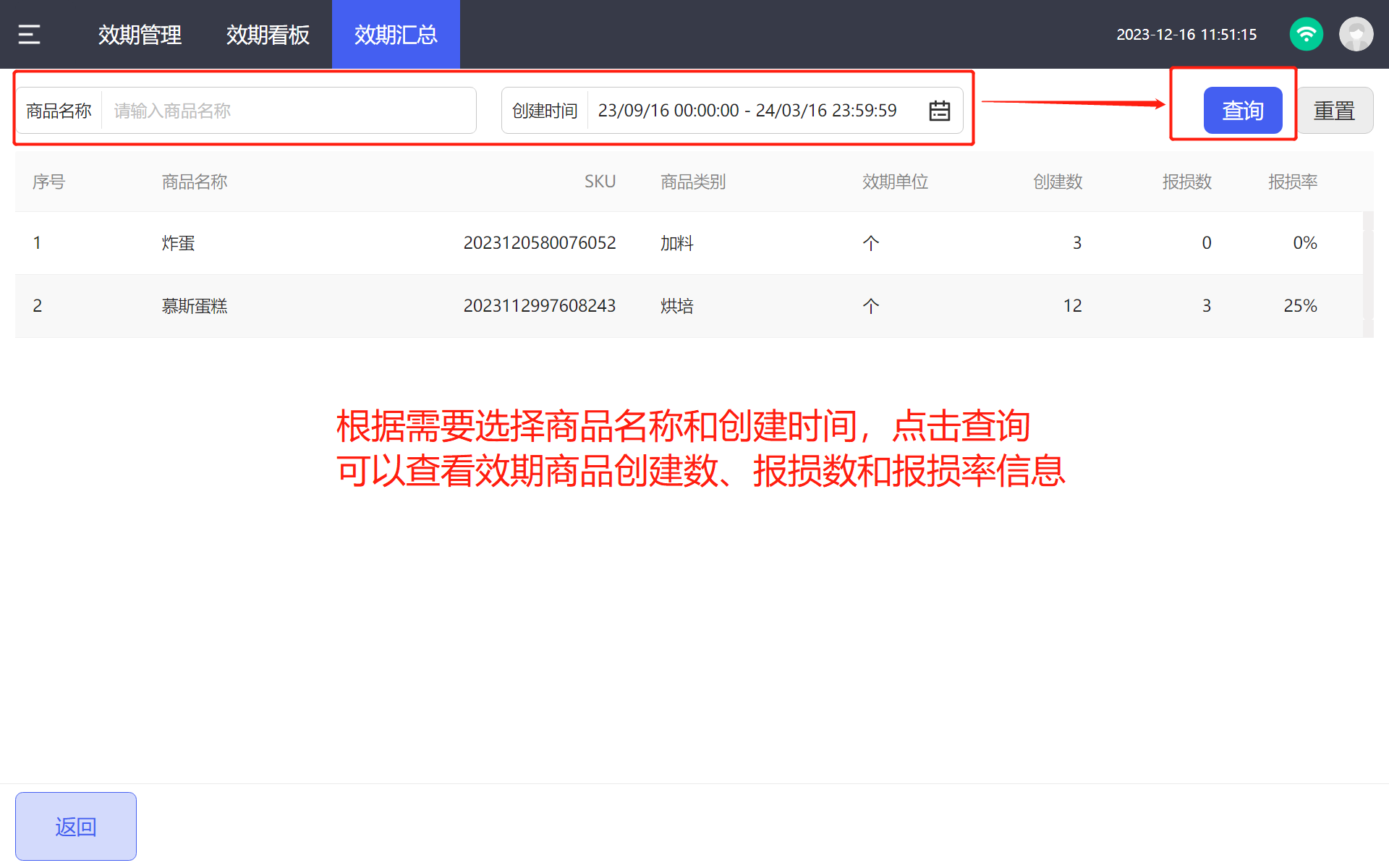Open the user avatar profile icon
The width and height of the screenshot is (1389, 868).
point(1356,34)
